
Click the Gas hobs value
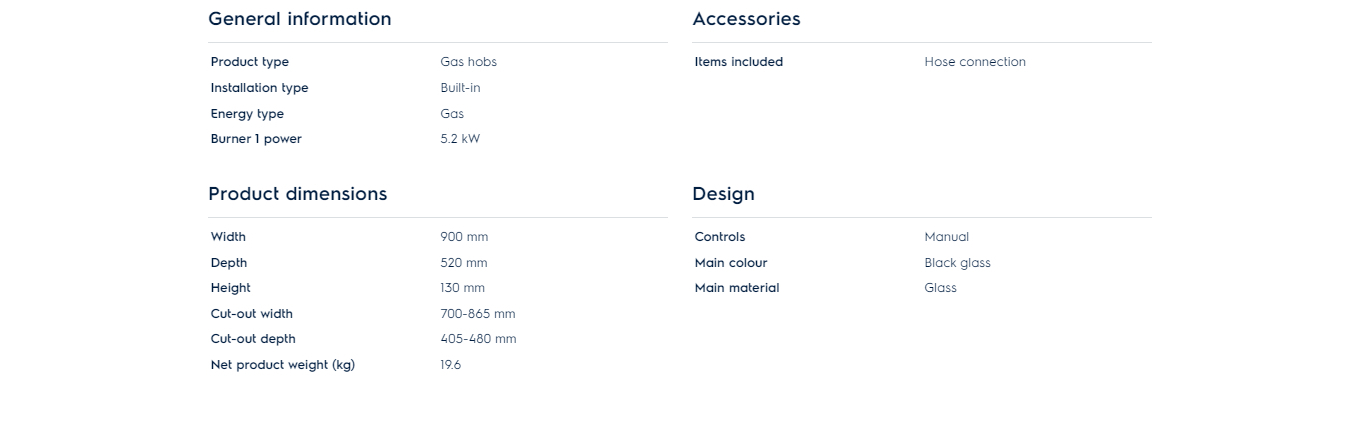tap(468, 62)
